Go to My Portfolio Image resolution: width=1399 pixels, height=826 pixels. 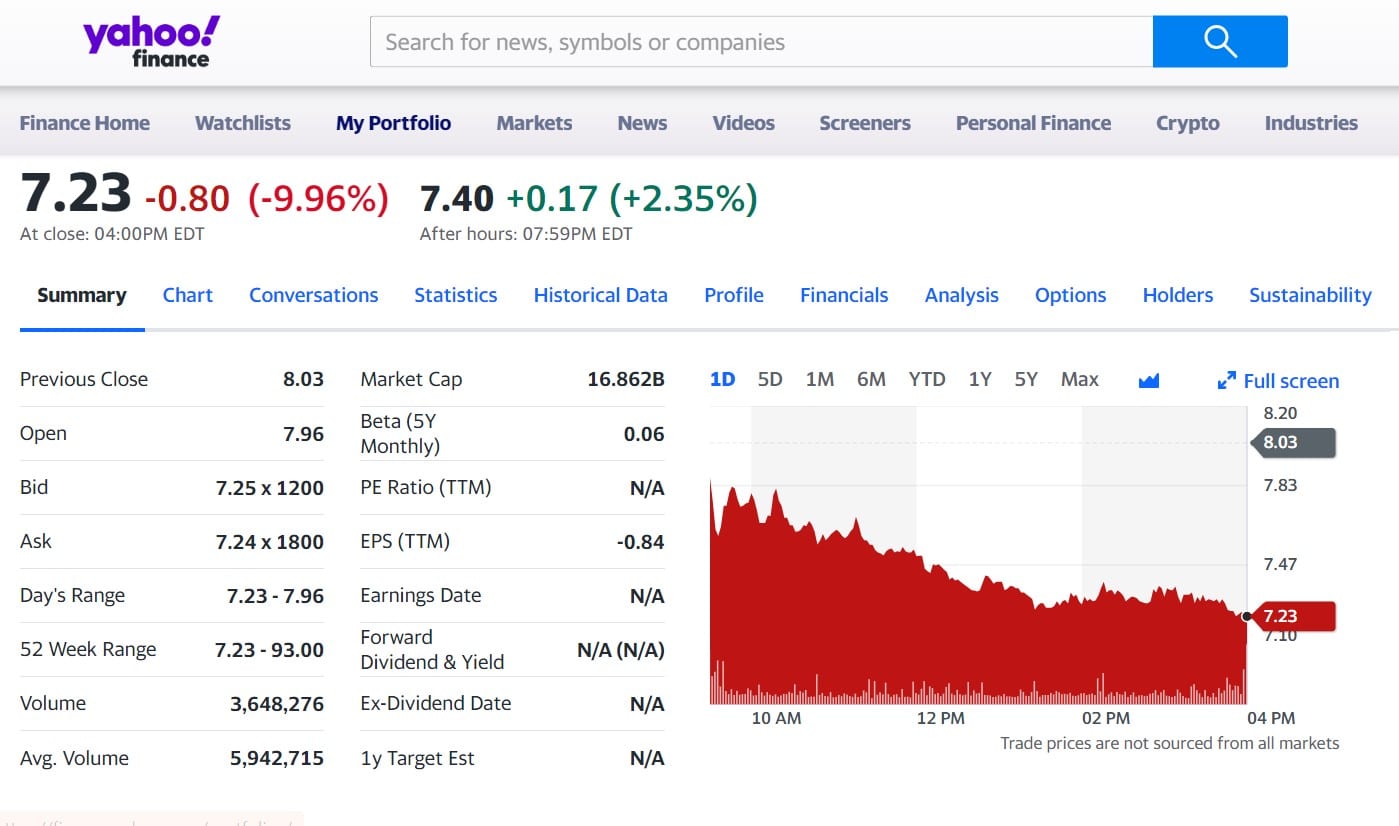(x=393, y=123)
